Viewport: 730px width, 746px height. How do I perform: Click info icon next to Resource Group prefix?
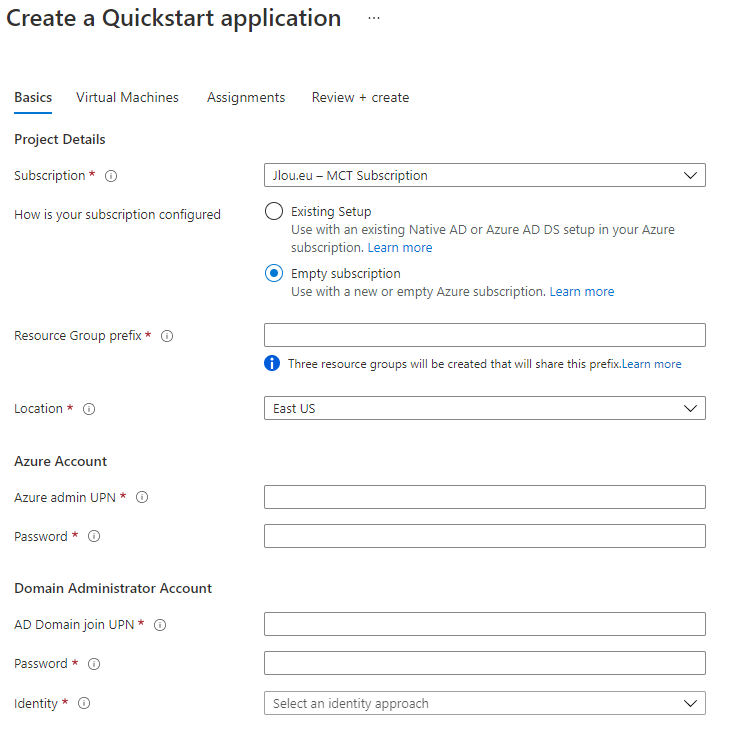pyautogui.click(x=167, y=336)
